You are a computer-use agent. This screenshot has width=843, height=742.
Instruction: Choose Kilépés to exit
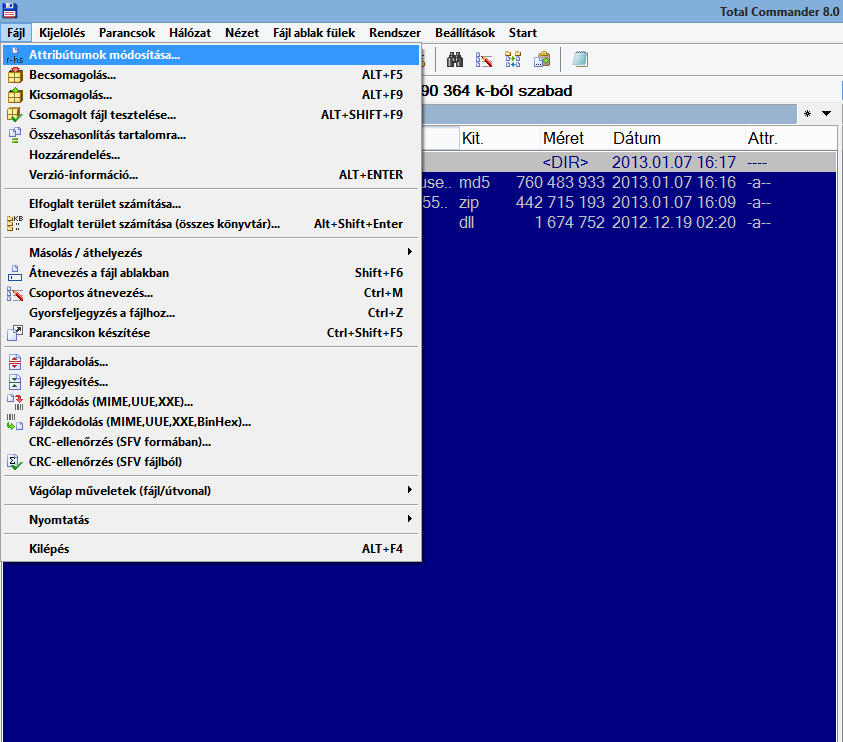point(211,549)
